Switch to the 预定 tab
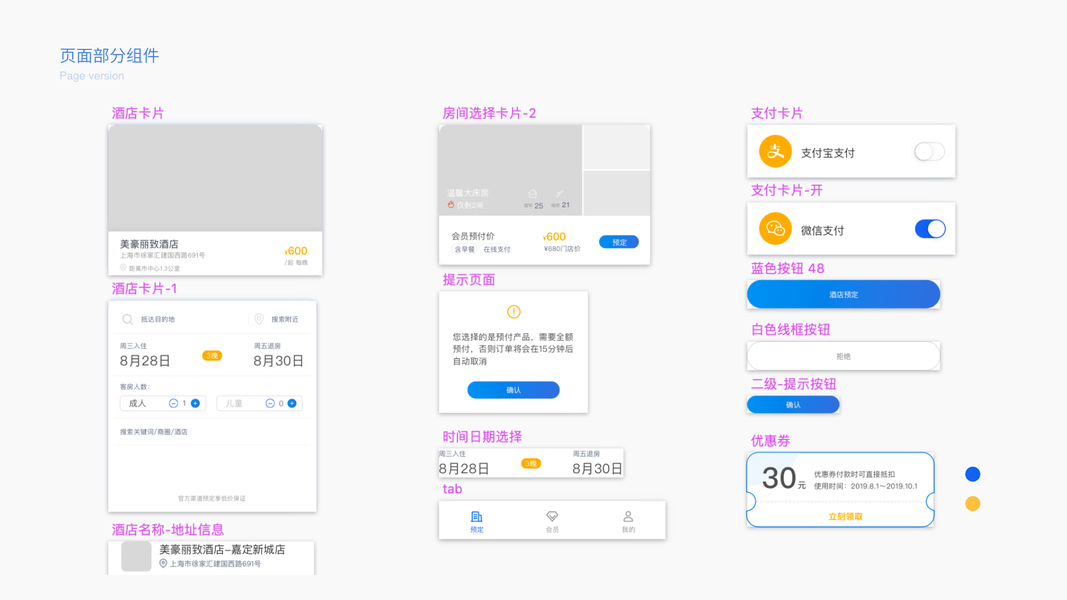 pos(477,521)
